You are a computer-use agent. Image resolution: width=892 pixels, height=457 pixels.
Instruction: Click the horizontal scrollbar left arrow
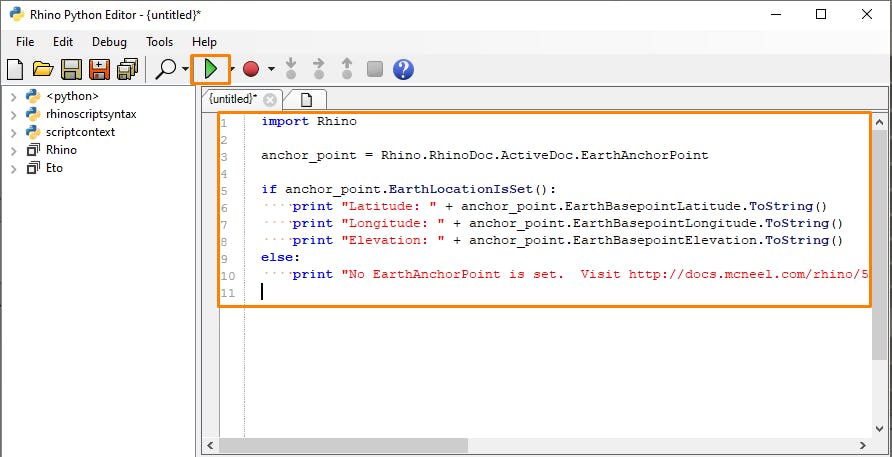point(210,445)
